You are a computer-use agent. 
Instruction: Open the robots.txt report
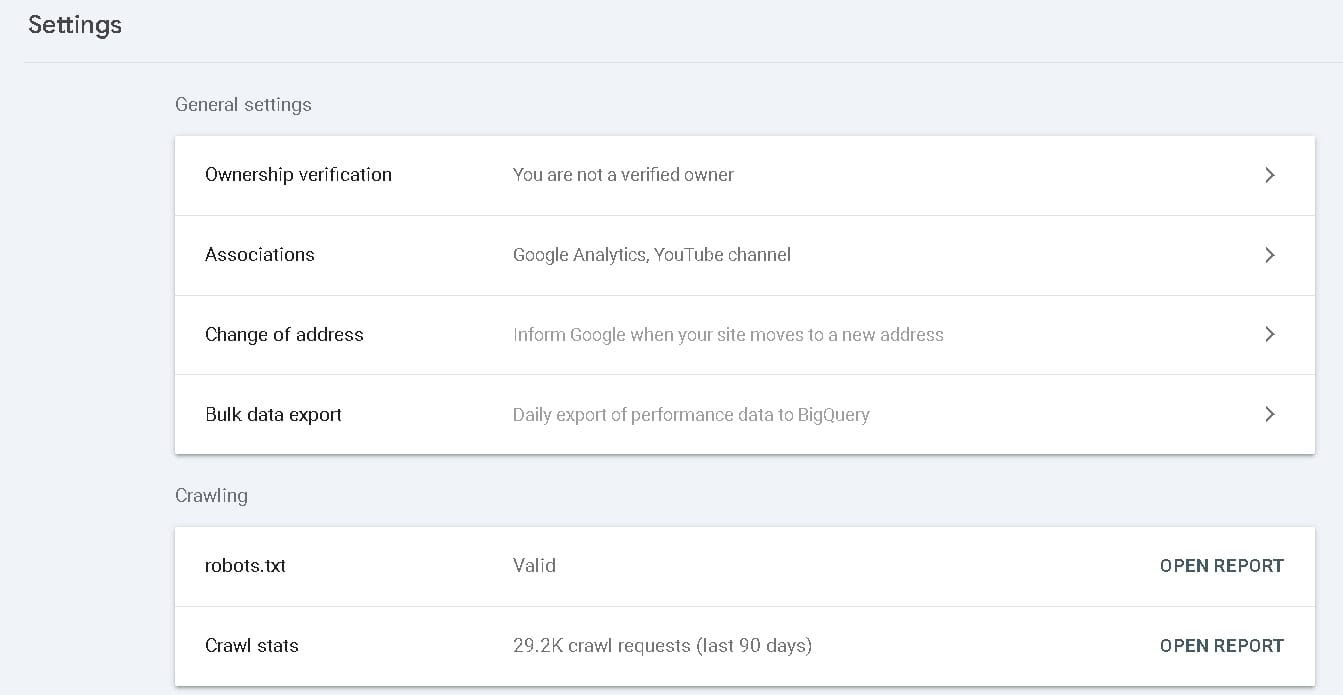1221,565
